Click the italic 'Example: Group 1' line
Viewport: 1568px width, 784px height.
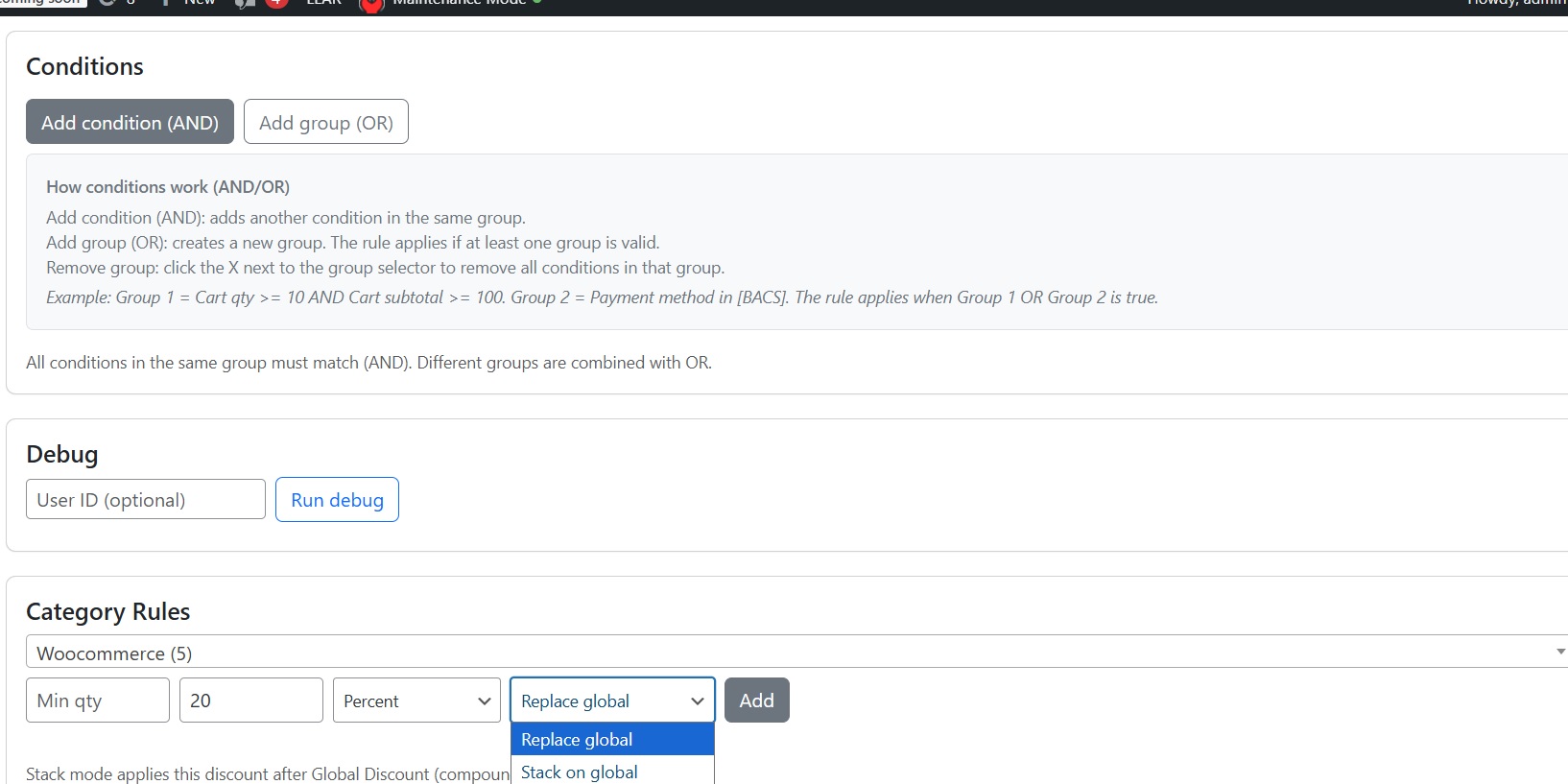[603, 297]
